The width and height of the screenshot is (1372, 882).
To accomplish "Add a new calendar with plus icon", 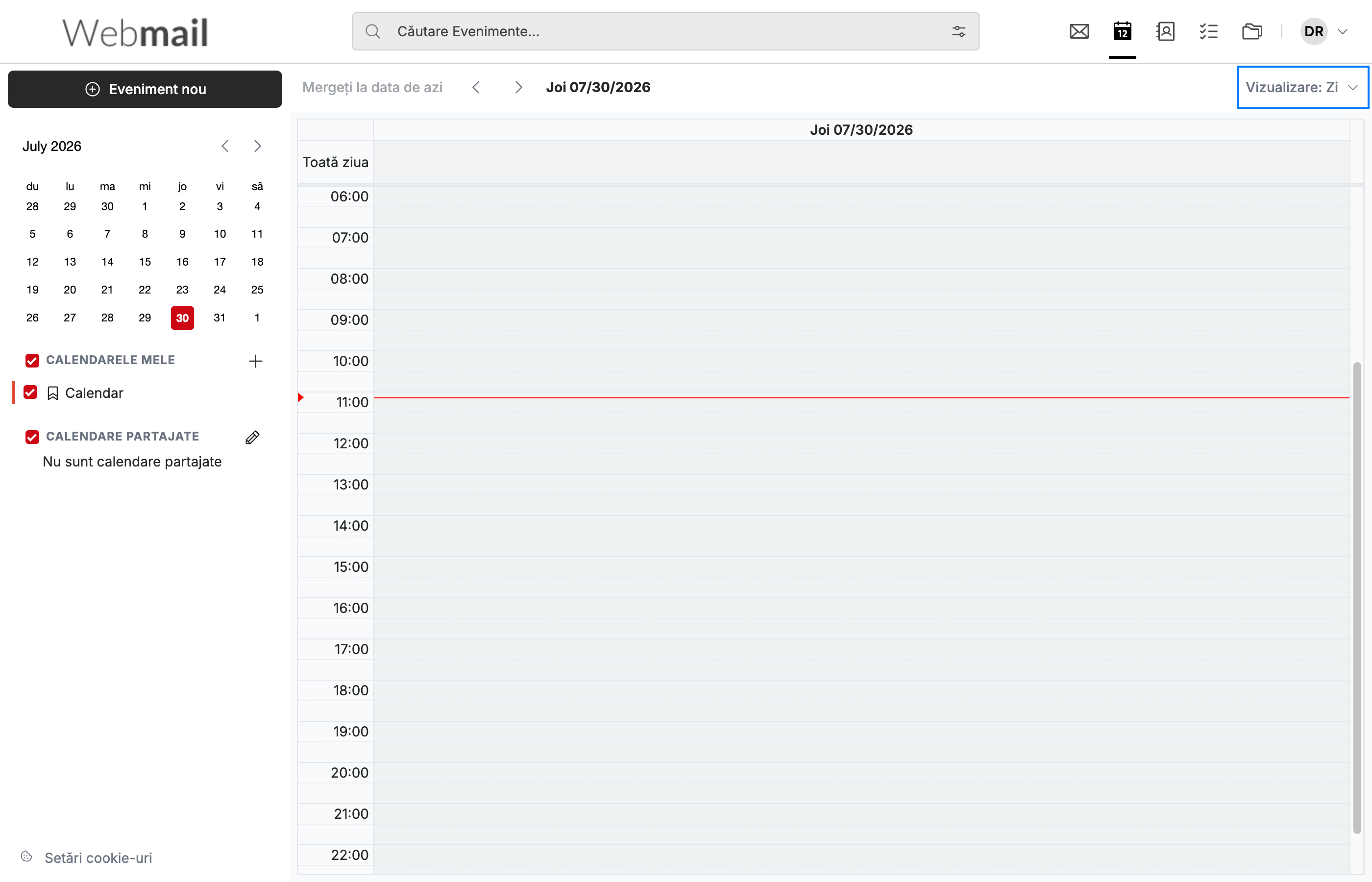I will click(x=255, y=361).
